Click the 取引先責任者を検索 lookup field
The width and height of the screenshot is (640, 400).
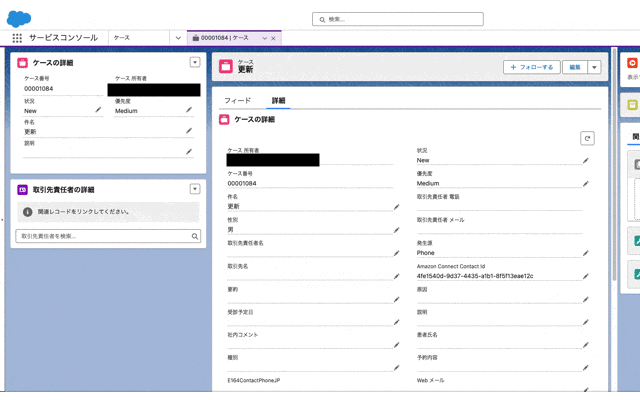[108, 236]
